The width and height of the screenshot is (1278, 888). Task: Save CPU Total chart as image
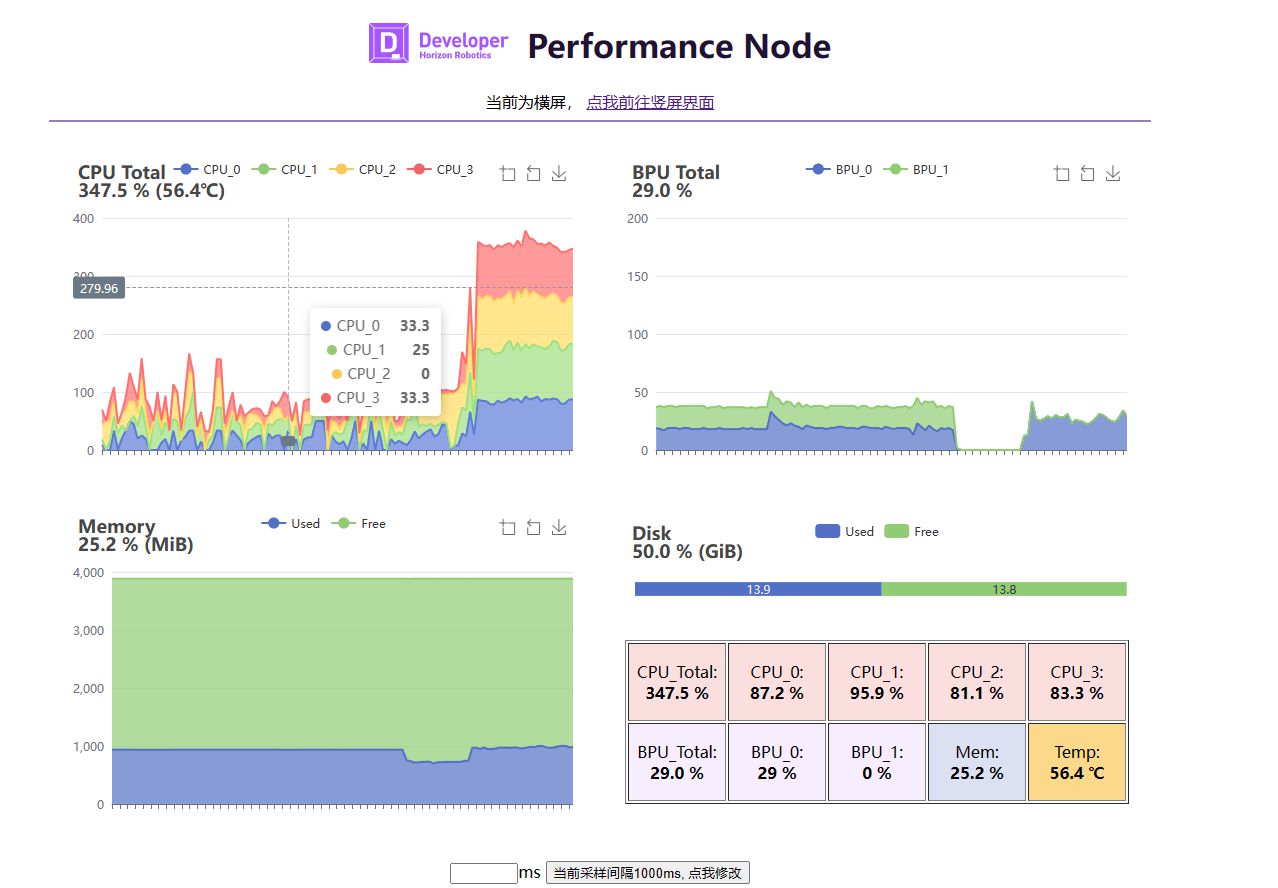[x=559, y=174]
